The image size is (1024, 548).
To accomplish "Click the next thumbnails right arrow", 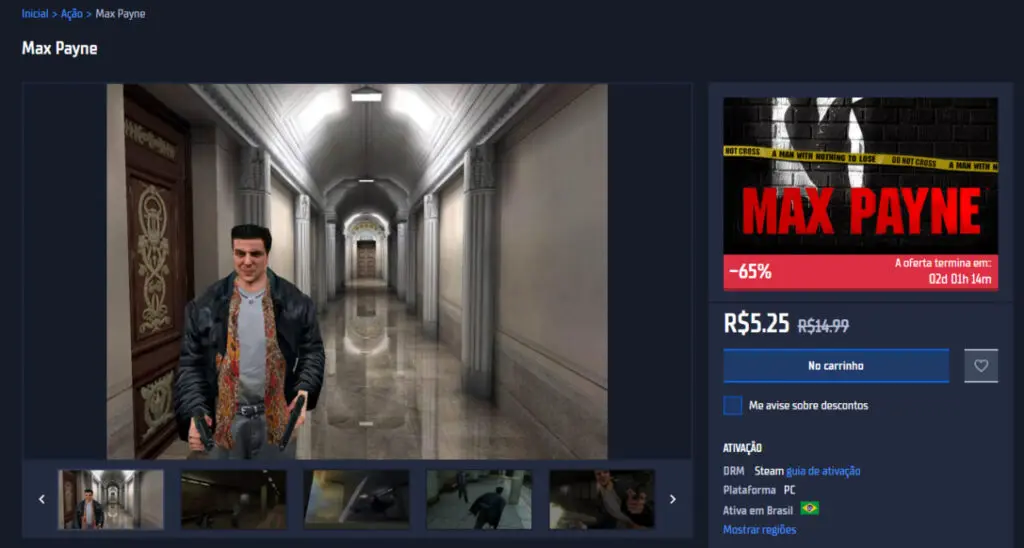I will point(673,499).
